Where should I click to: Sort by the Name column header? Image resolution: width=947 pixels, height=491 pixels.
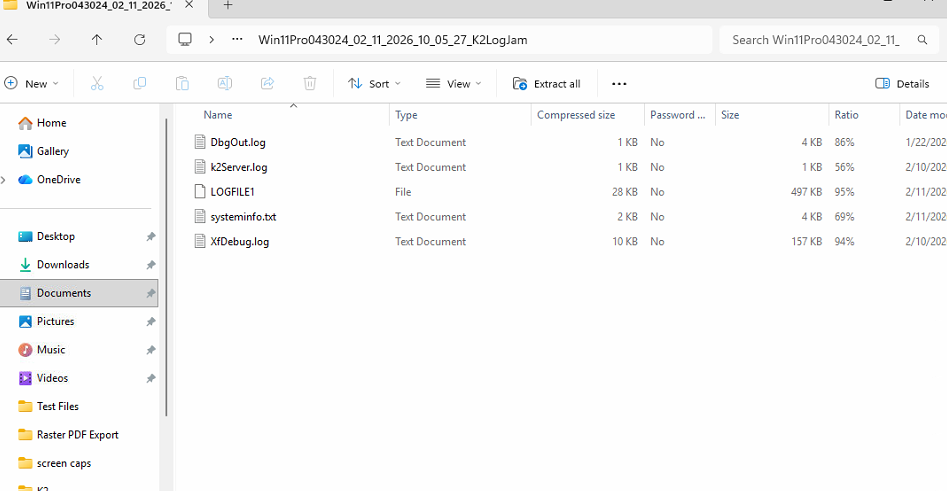(218, 115)
